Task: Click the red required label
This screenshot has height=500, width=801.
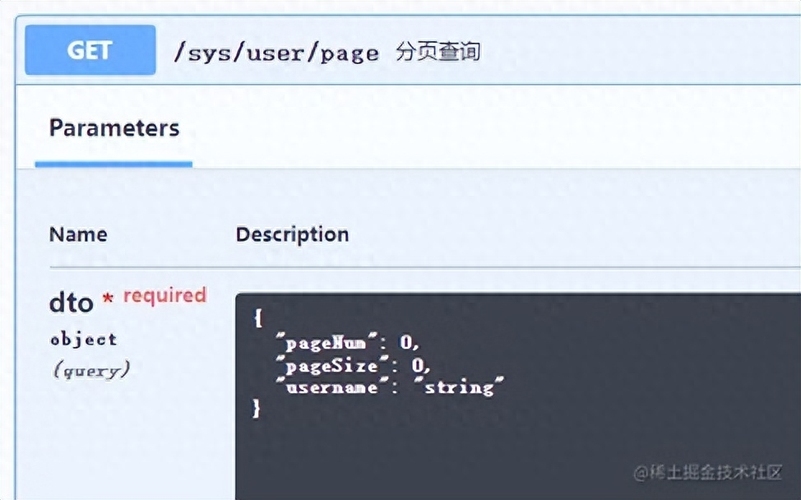Action: [164, 296]
